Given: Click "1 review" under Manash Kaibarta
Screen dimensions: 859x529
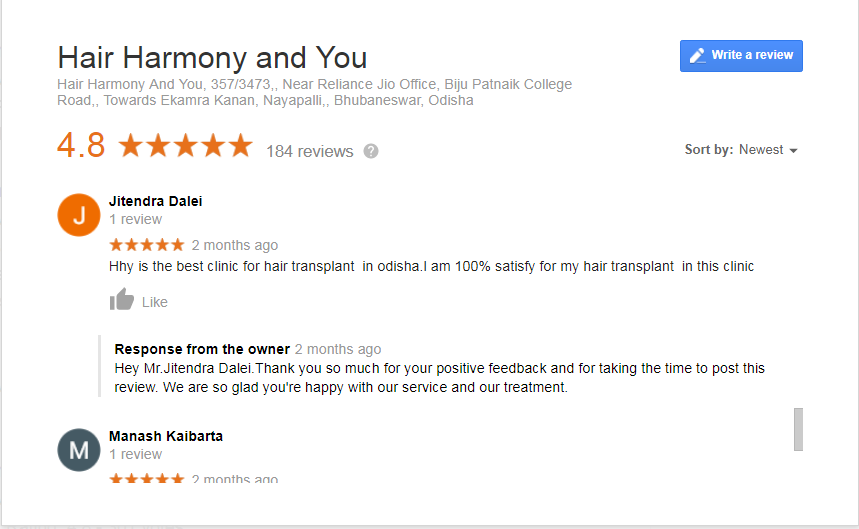Looking at the screenshot, I should [135, 454].
